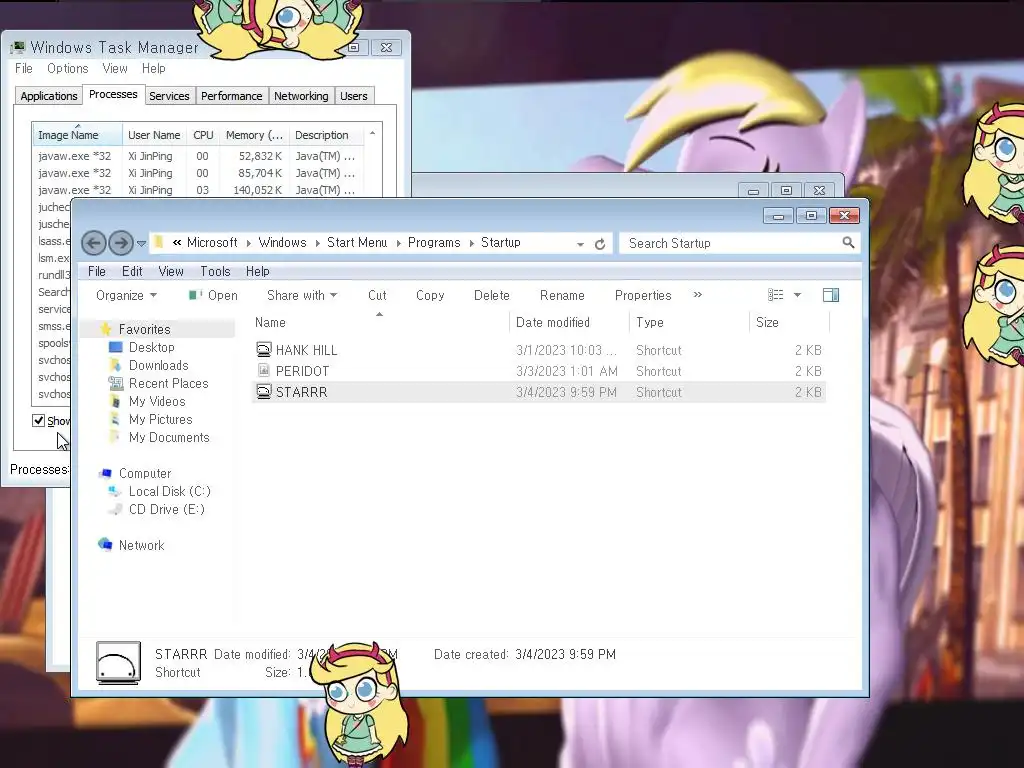Viewport: 1024px width, 768px height.
Task: Open Recent Places in navigation pane
Action: click(168, 383)
